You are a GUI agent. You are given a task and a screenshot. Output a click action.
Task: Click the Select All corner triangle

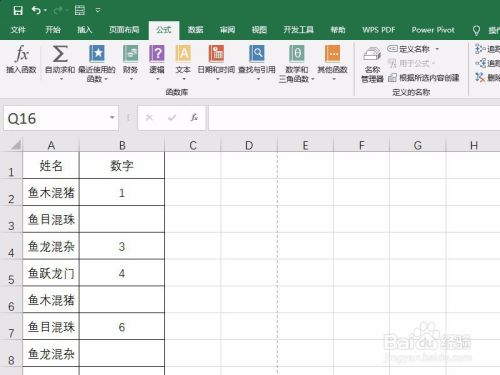point(15,145)
